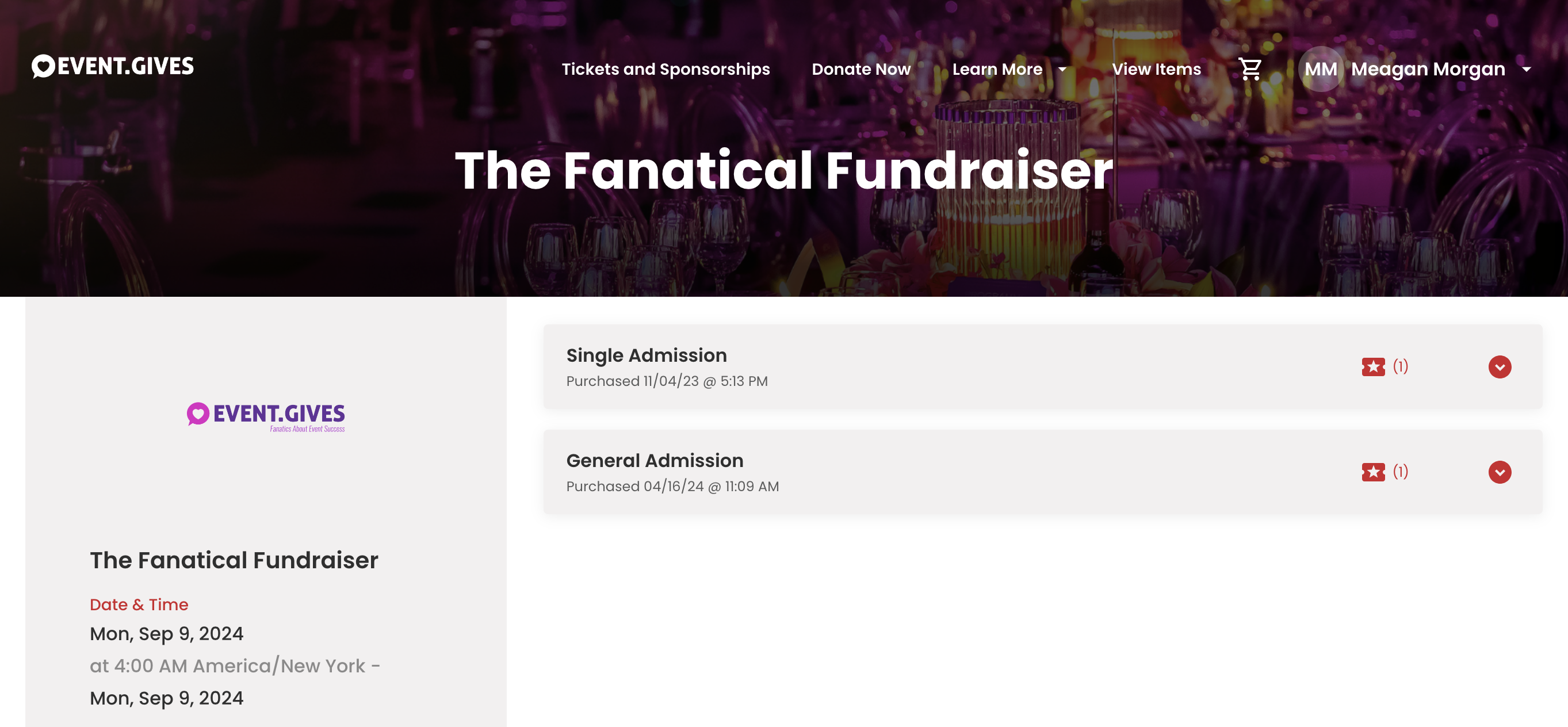Click the purple Event.Gives sidebar logo
The height and width of the screenshot is (727, 1568).
click(266, 417)
